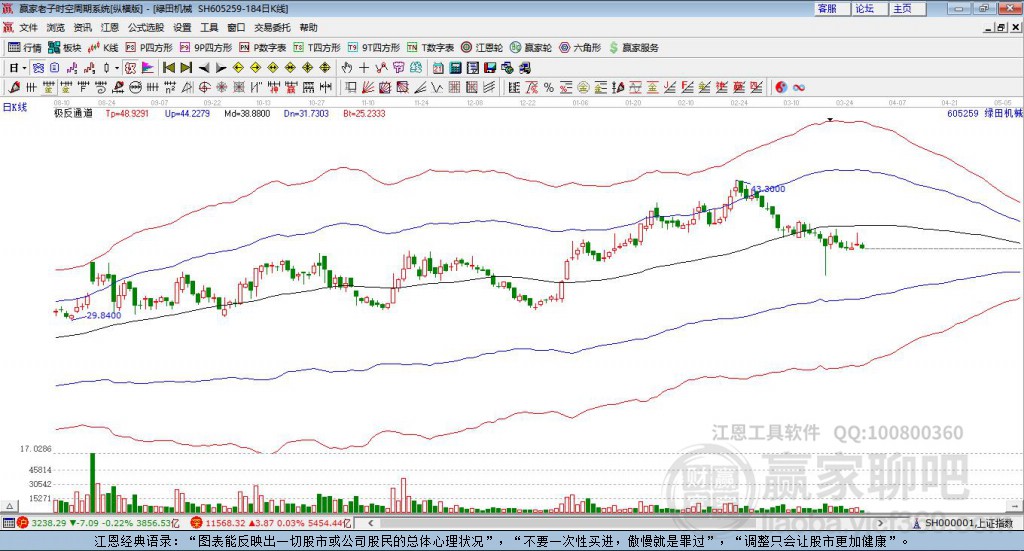Select the red pencil drawing tool
The height and width of the screenshot is (551, 1024).
click(14, 87)
